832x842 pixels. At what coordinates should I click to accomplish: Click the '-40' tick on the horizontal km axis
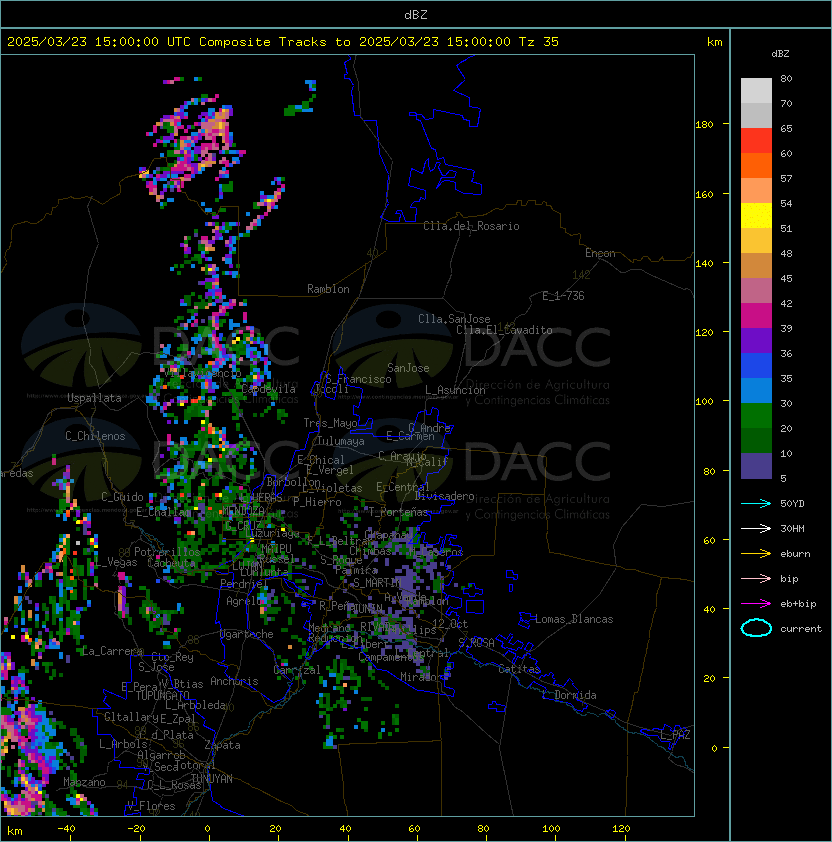coord(66,829)
